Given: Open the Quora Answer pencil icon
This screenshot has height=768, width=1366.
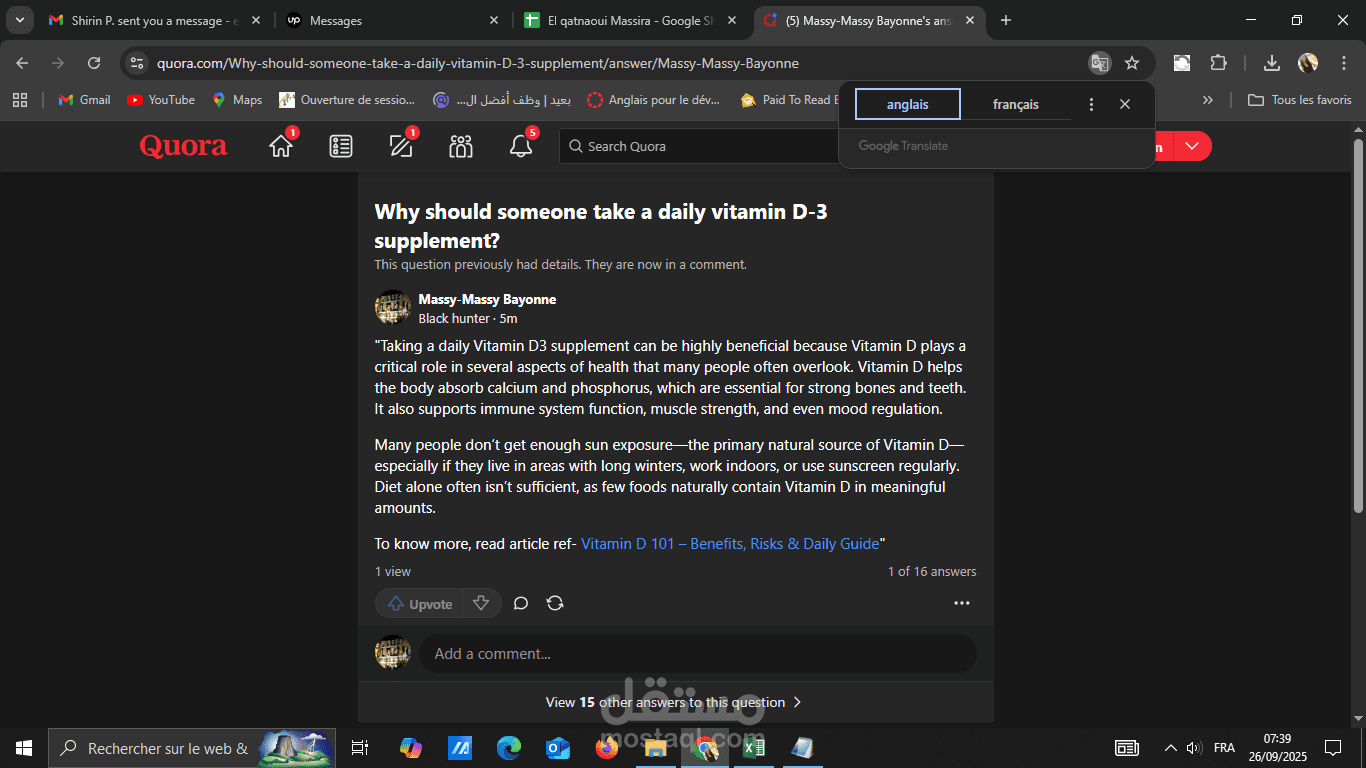Looking at the screenshot, I should click(401, 146).
